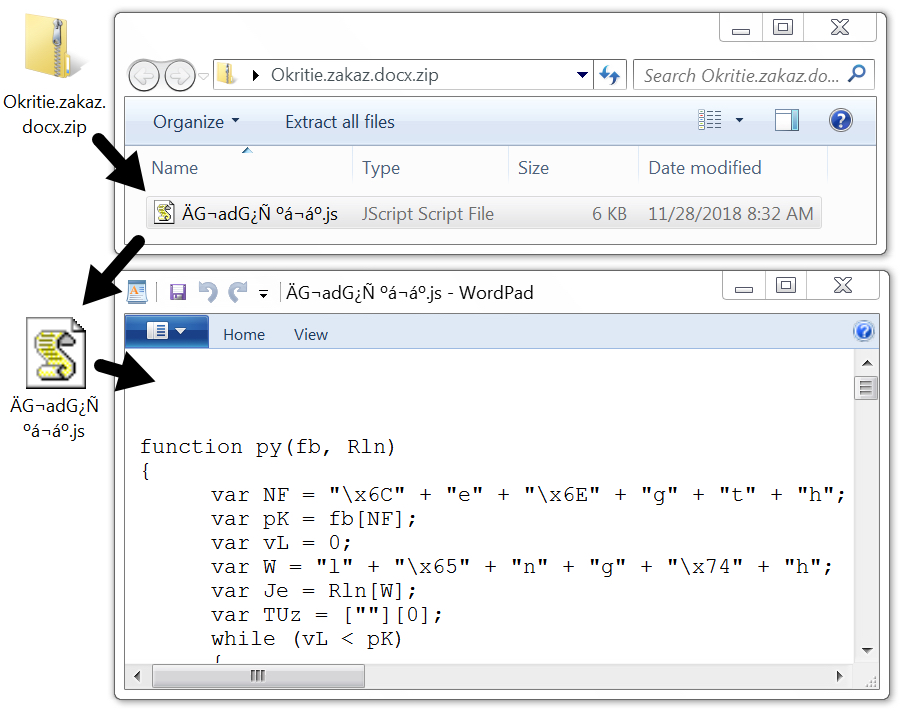Click the WordPad application icon in title bar
This screenshot has height=714, width=900.
(137, 292)
